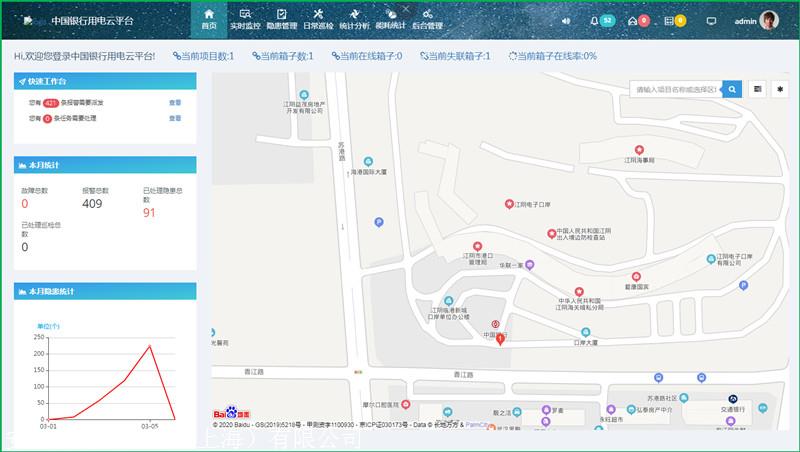
Task: View alarms pending dispatch via 查看 link
Action: [x=175, y=103]
